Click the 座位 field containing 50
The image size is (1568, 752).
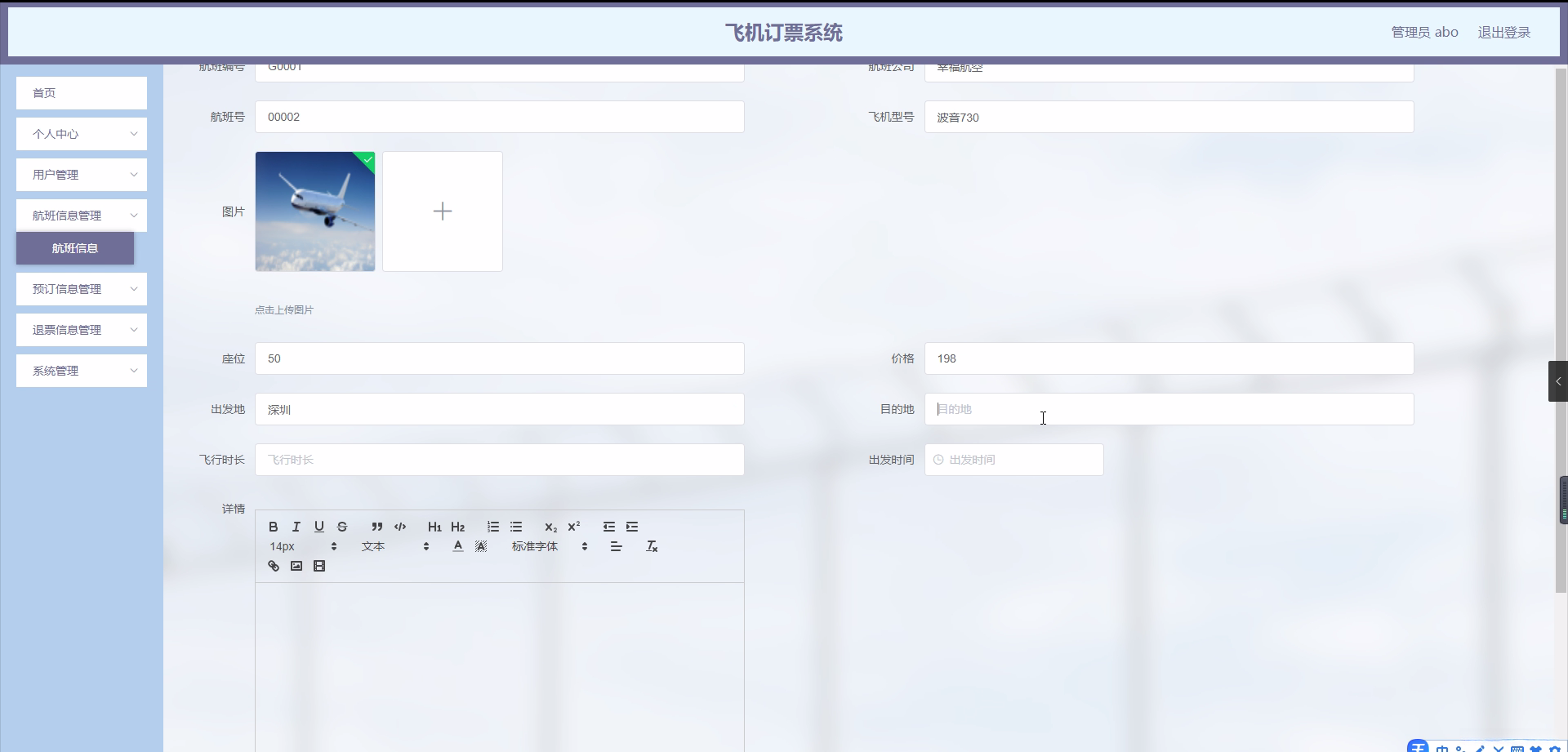coord(500,358)
